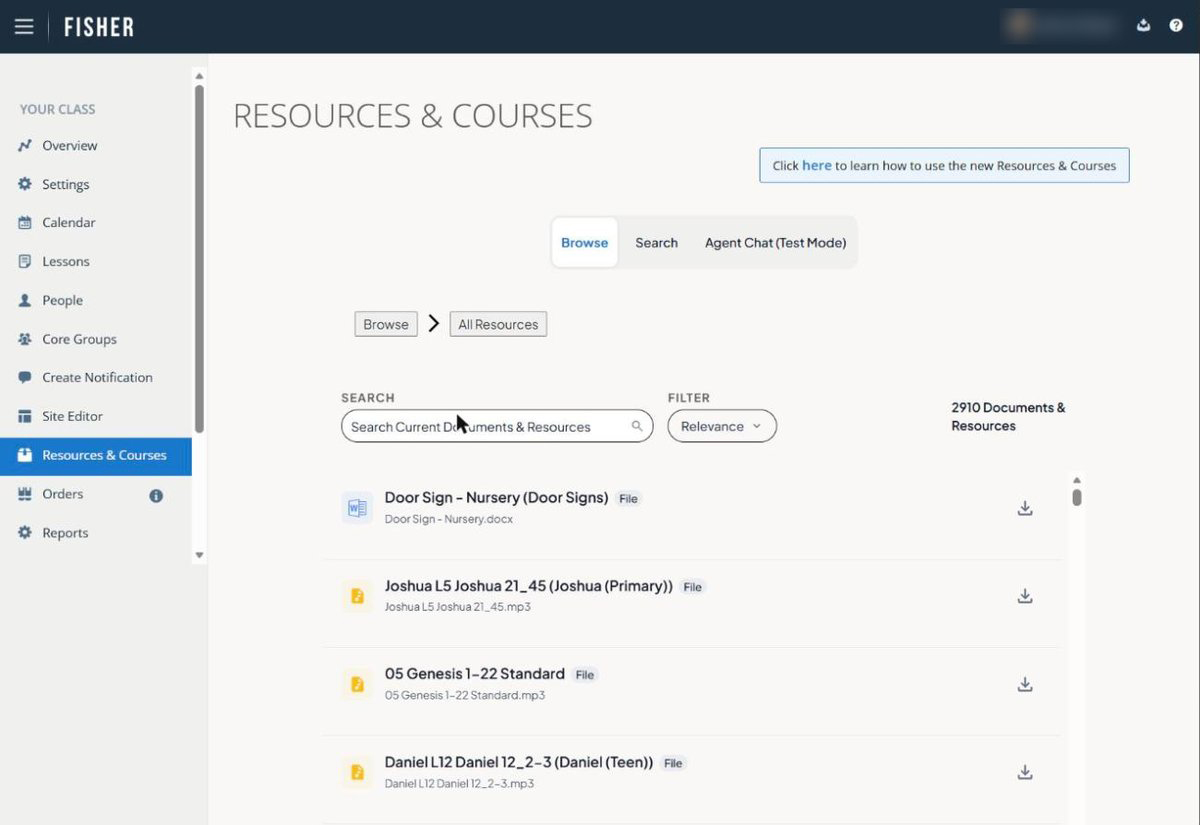This screenshot has height=825, width=1200.
Task: Click the Lessons document icon
Action: coord(25,262)
